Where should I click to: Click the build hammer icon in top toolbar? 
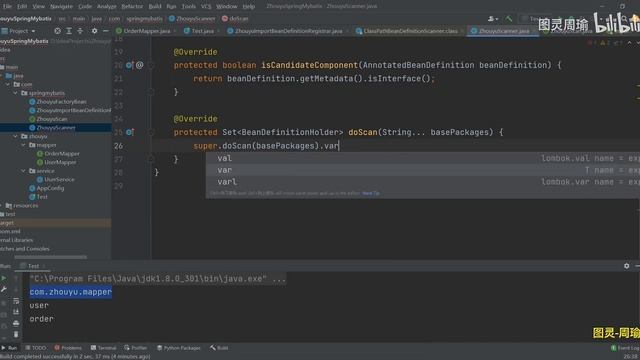pyautogui.click(x=509, y=19)
